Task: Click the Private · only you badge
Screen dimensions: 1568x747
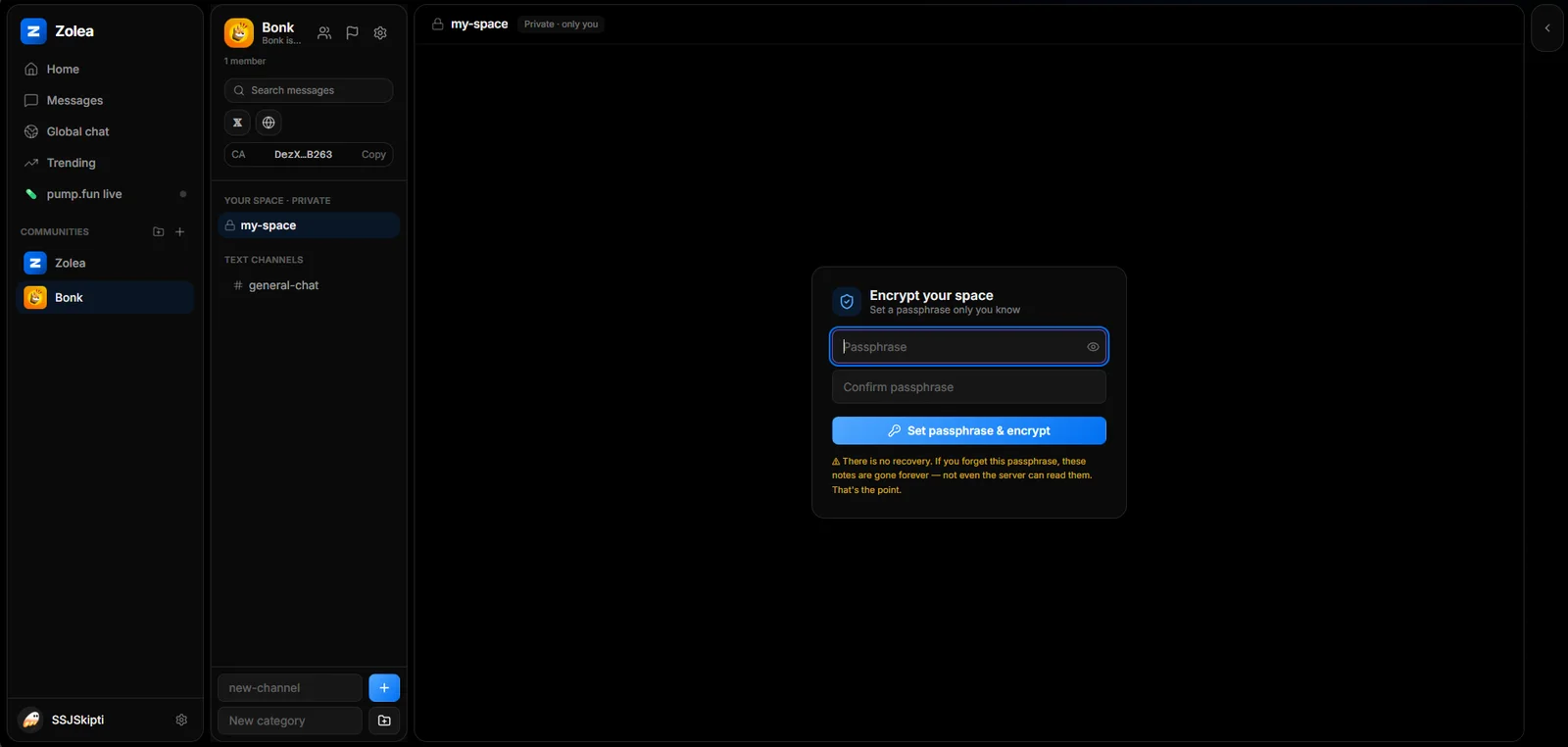Action: click(x=561, y=25)
